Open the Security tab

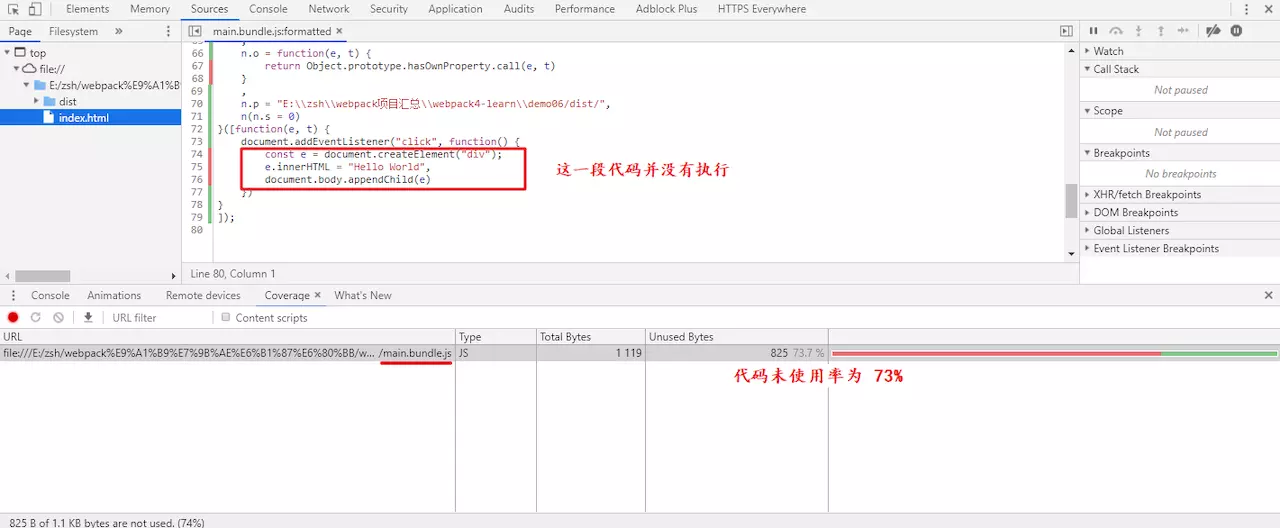coord(389,9)
